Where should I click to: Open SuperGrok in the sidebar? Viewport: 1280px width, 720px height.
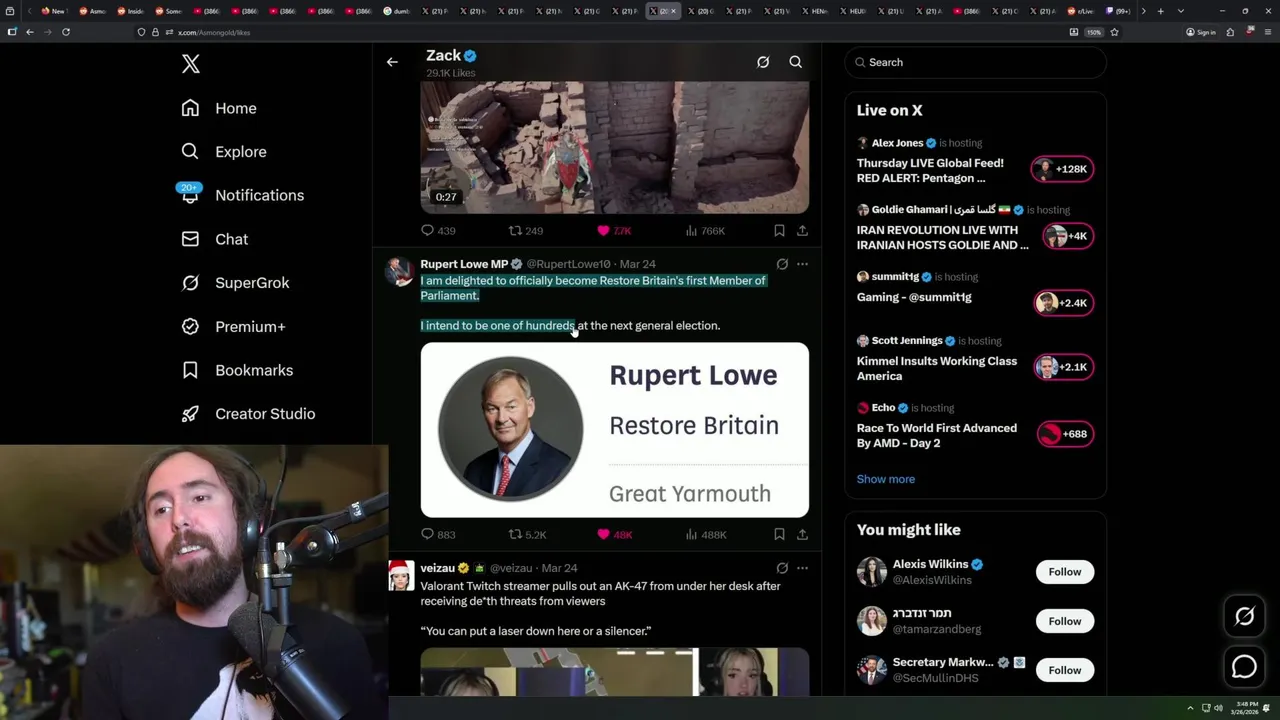235,283
